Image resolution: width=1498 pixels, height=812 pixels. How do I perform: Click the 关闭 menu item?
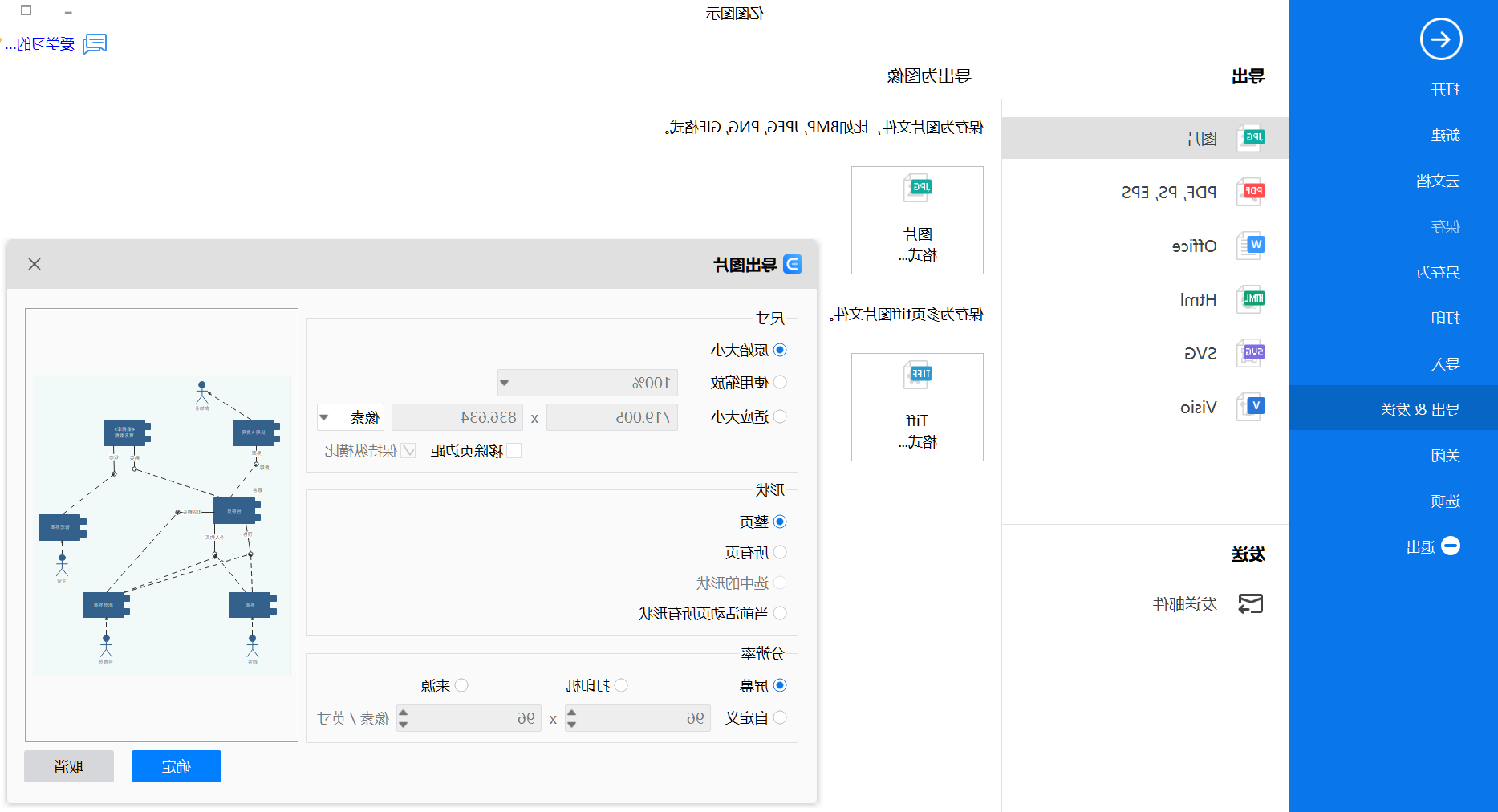(x=1445, y=456)
